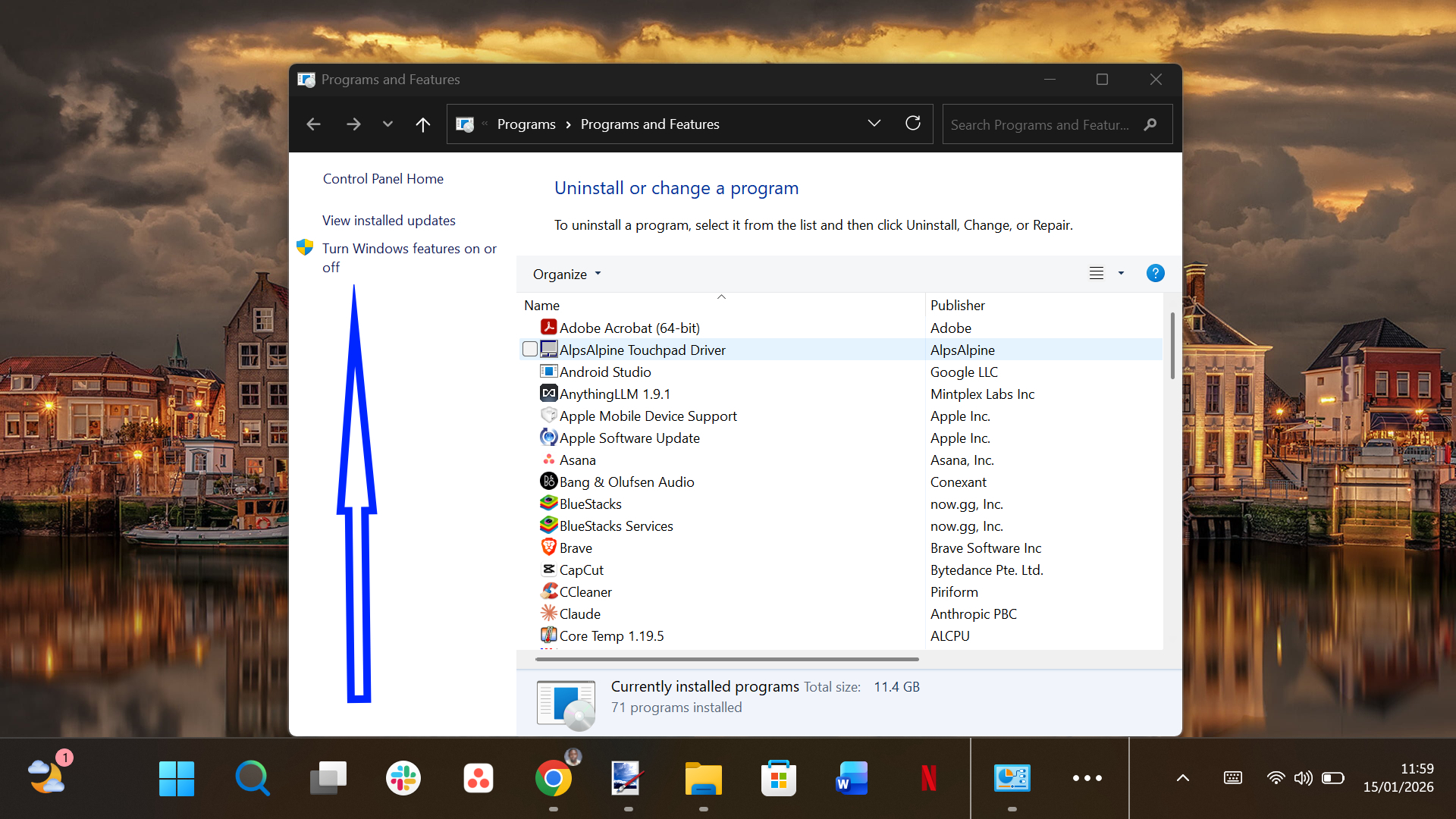Open the recent locations chevron beside navigation arrows
The image size is (1456, 819).
[387, 124]
